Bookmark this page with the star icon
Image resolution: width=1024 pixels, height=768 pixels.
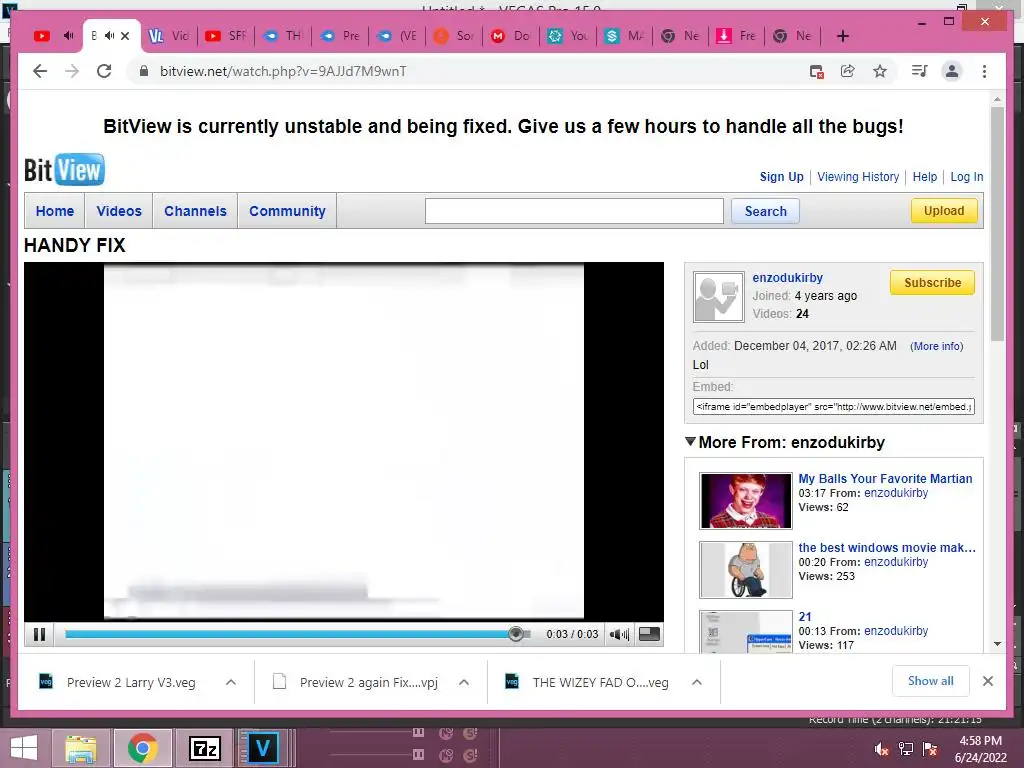pyautogui.click(x=880, y=71)
